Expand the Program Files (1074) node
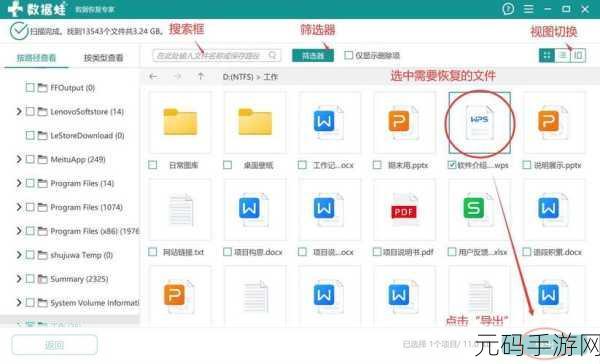 [19, 207]
